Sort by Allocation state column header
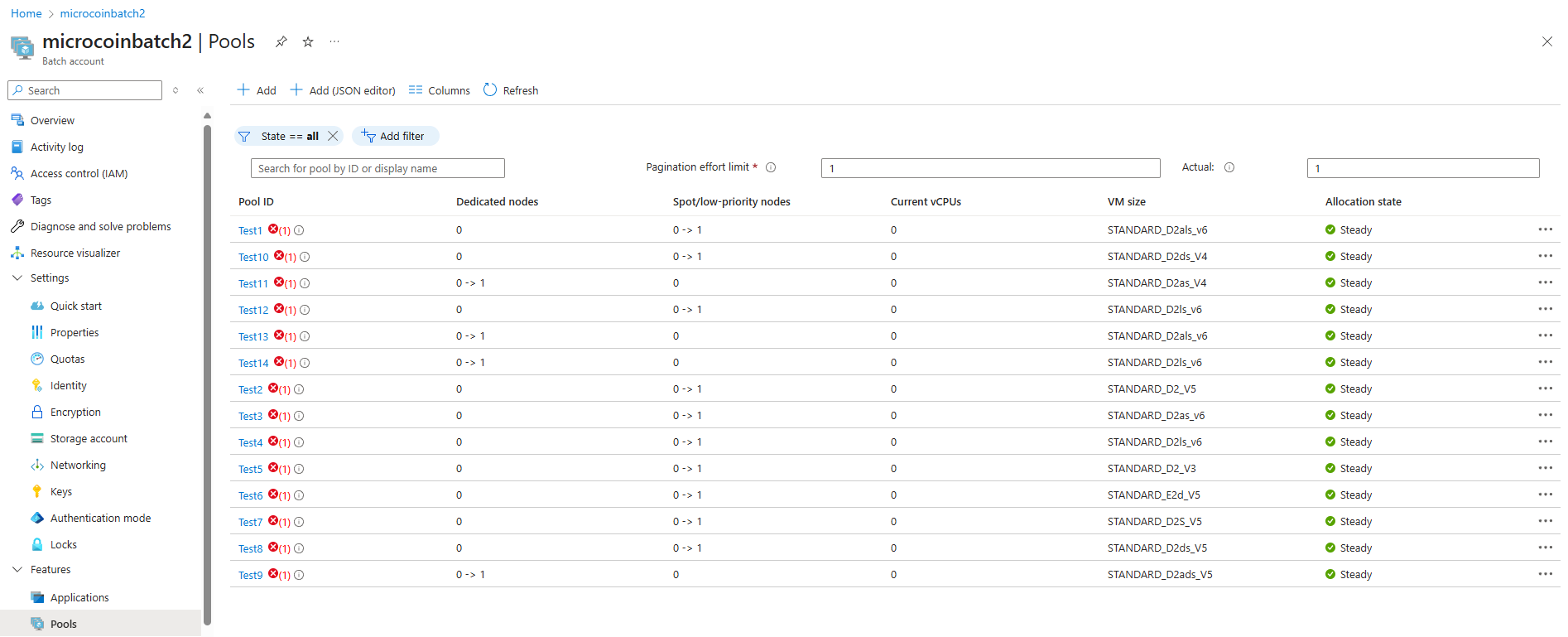 pyautogui.click(x=1363, y=201)
